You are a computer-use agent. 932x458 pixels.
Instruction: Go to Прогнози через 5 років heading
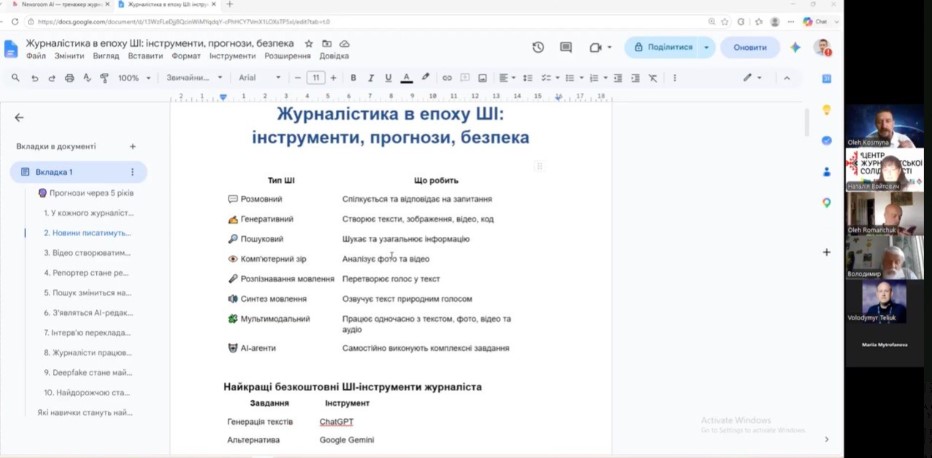86,193
